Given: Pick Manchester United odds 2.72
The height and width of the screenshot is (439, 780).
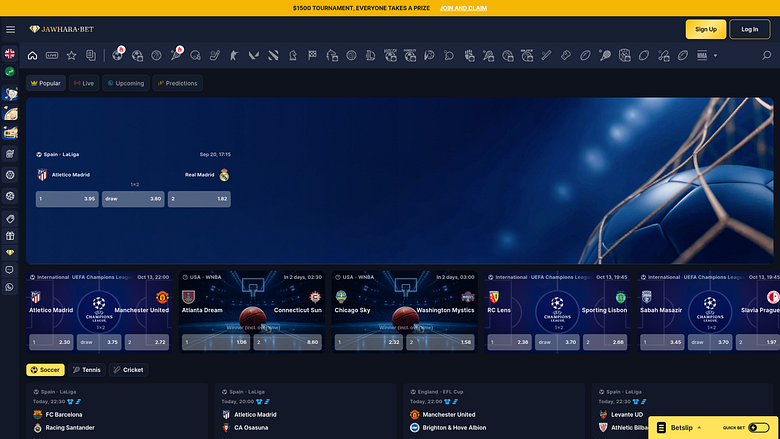Looking at the screenshot, I should (147, 342).
